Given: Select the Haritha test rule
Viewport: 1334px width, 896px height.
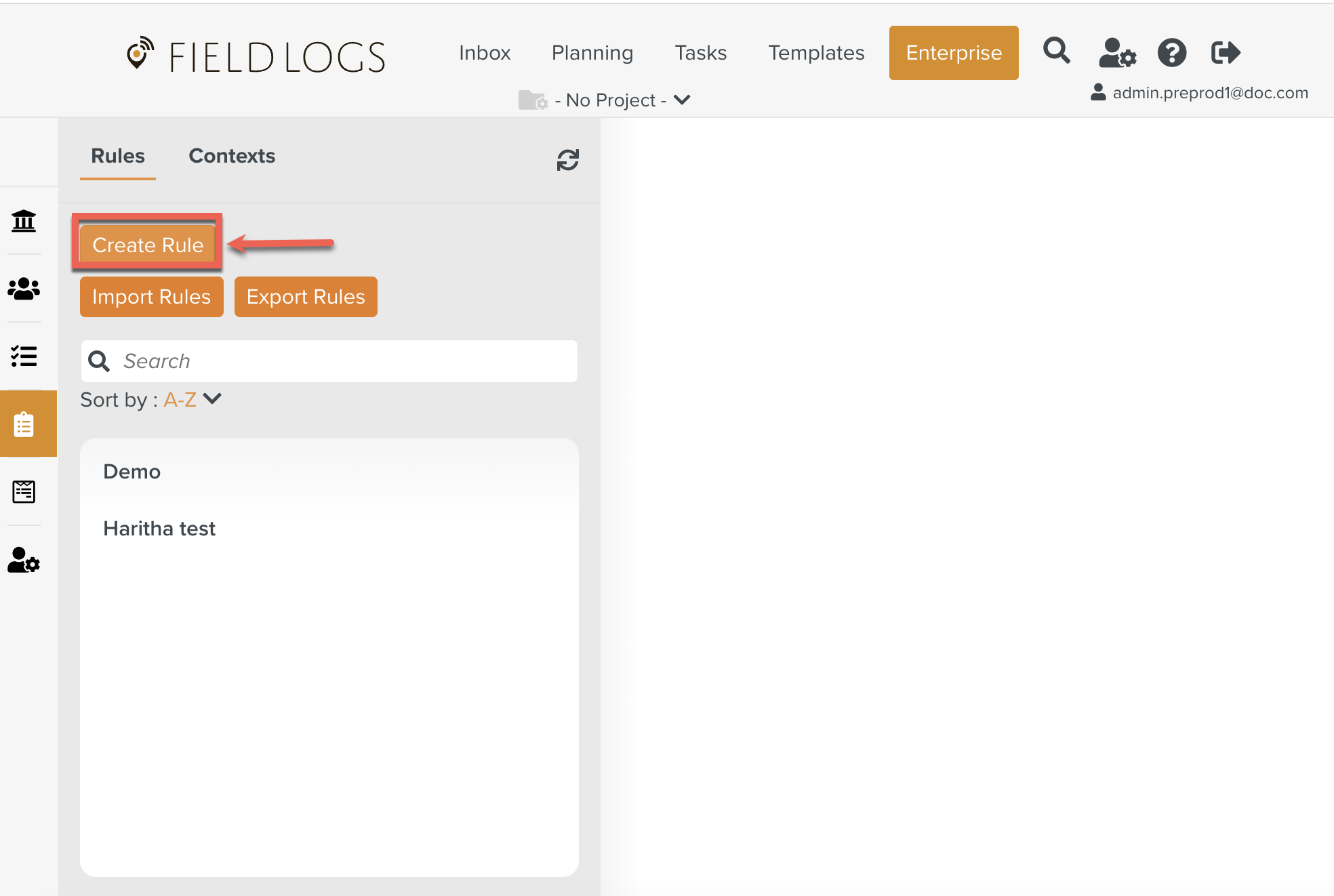Looking at the screenshot, I should click(159, 529).
